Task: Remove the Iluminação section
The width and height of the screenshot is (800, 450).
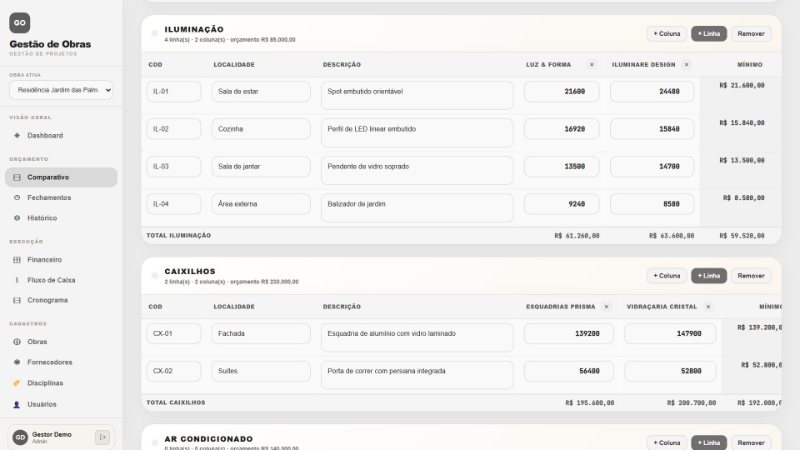Action: [x=751, y=34]
